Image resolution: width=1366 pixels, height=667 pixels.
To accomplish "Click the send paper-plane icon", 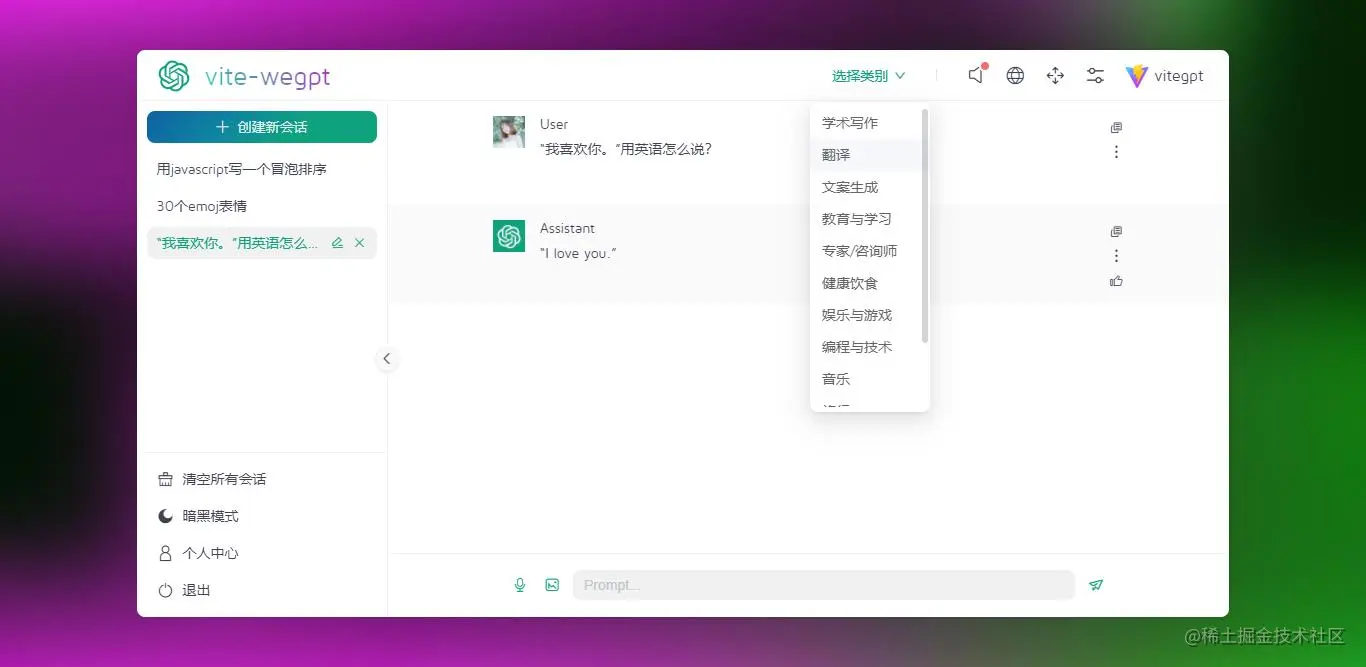I will click(x=1096, y=585).
